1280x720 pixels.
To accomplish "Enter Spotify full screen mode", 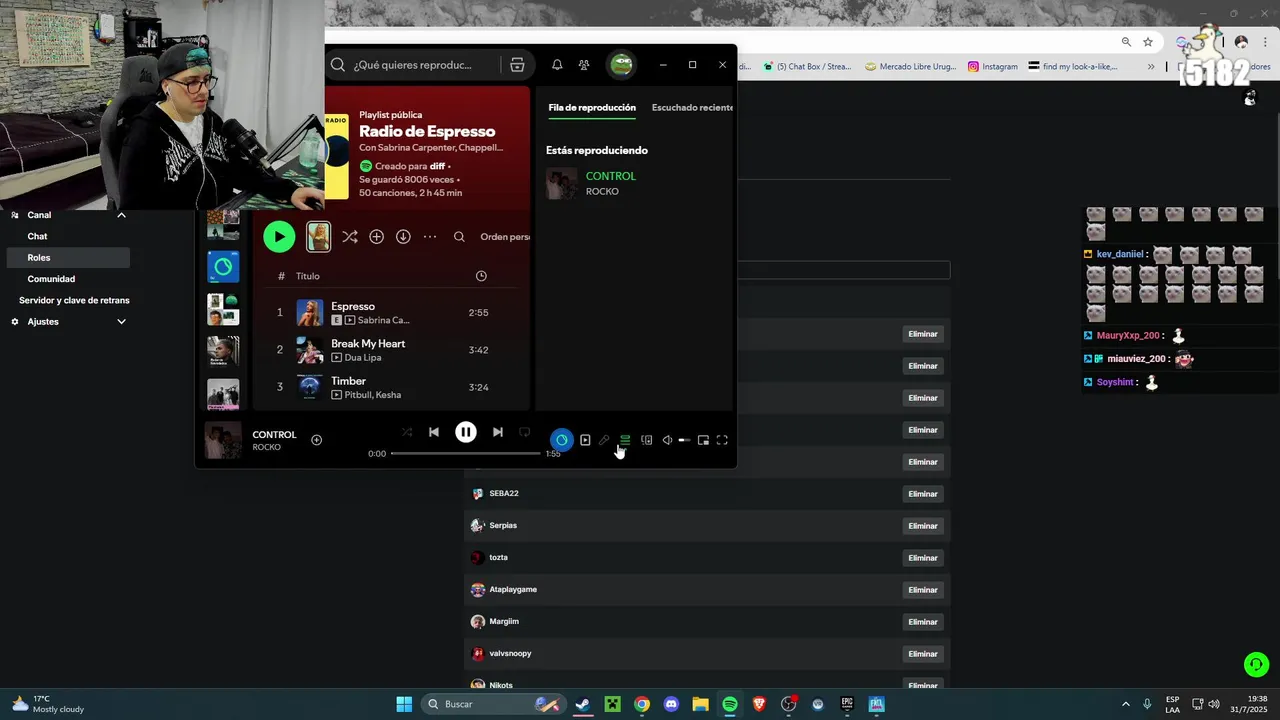I will 722,440.
